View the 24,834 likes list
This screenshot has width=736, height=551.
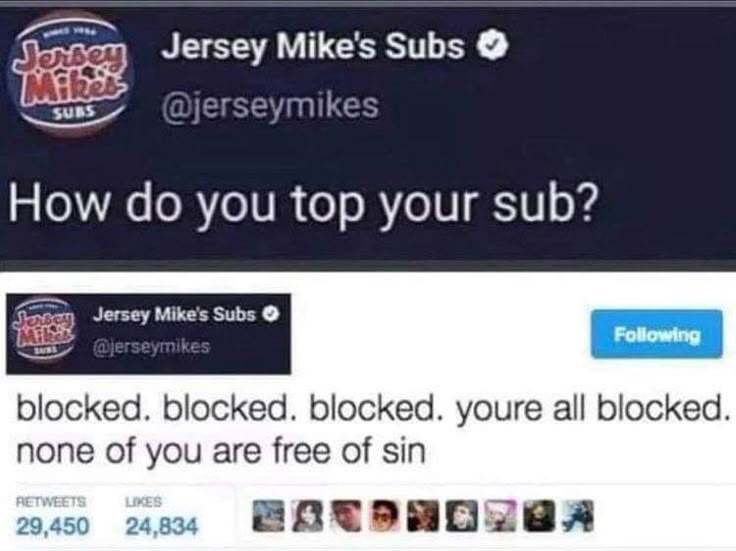click(x=162, y=517)
